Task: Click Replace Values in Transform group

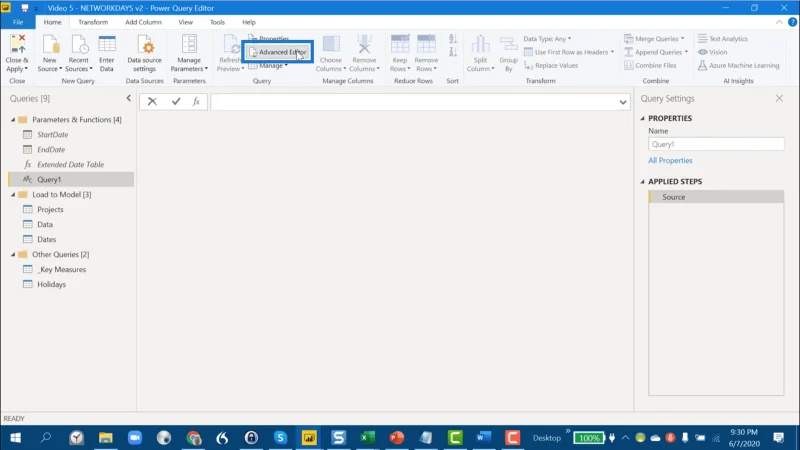Action: pyautogui.click(x=551, y=65)
